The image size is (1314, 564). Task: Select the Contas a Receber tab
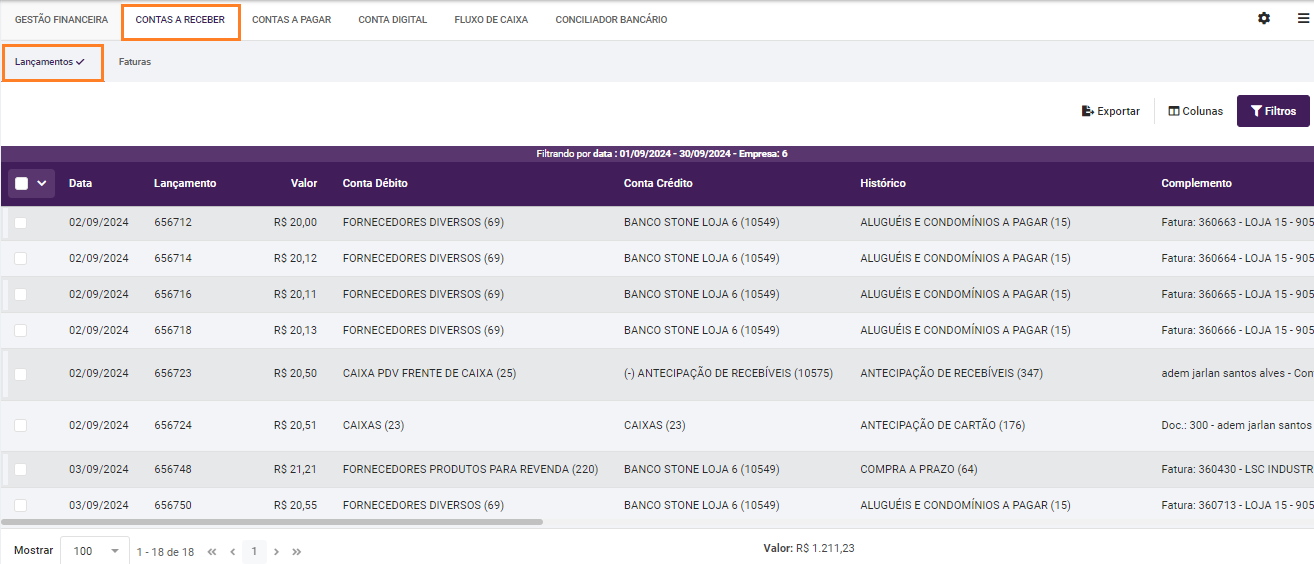(x=180, y=20)
